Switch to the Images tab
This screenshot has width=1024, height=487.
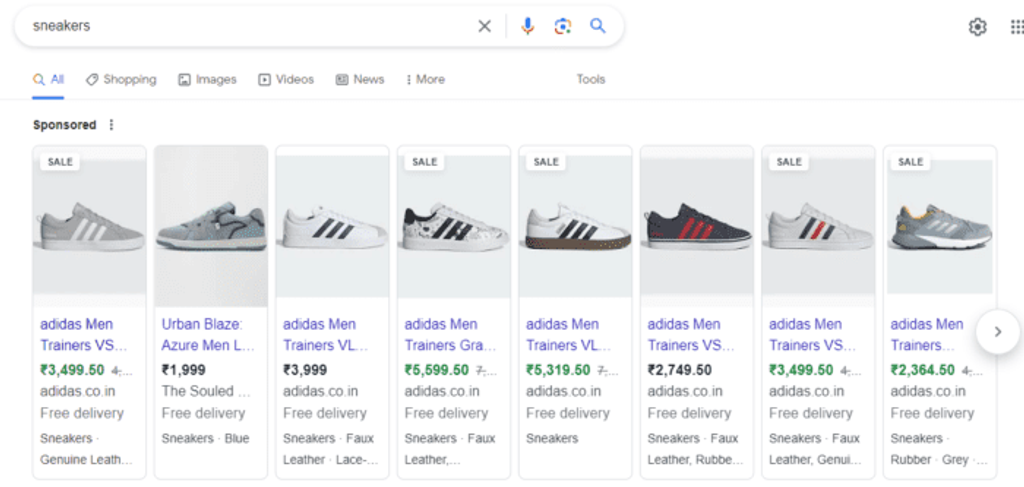coord(207,80)
